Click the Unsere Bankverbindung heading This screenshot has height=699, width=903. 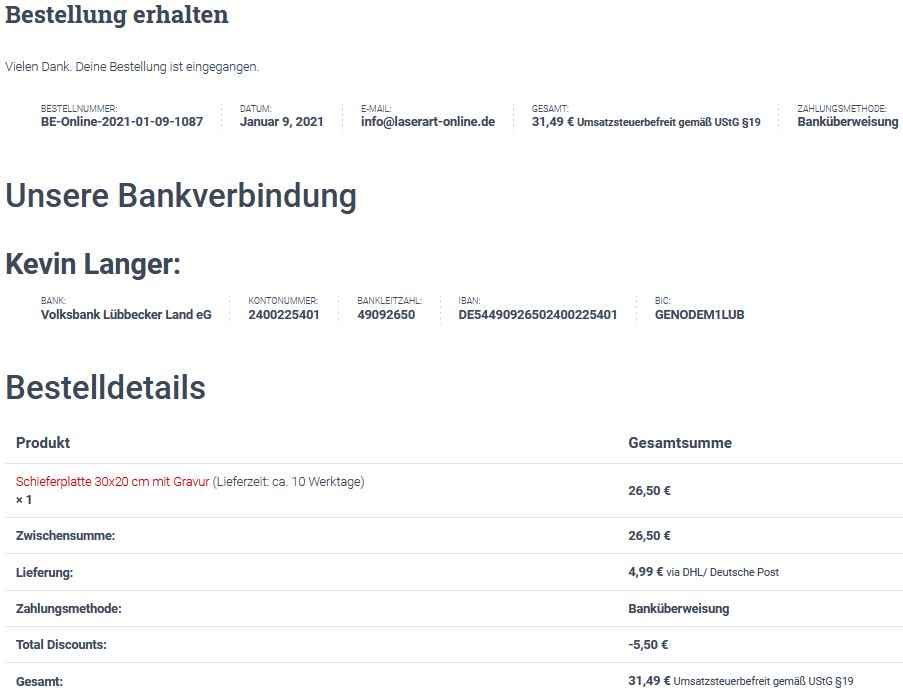[181, 196]
